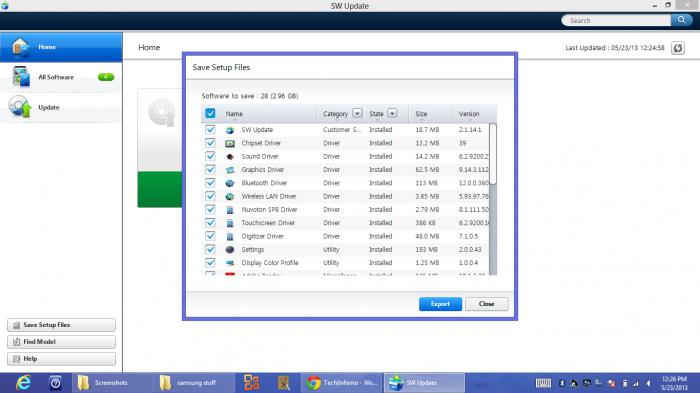
Task: Click the Find Model button
Action: (61, 342)
